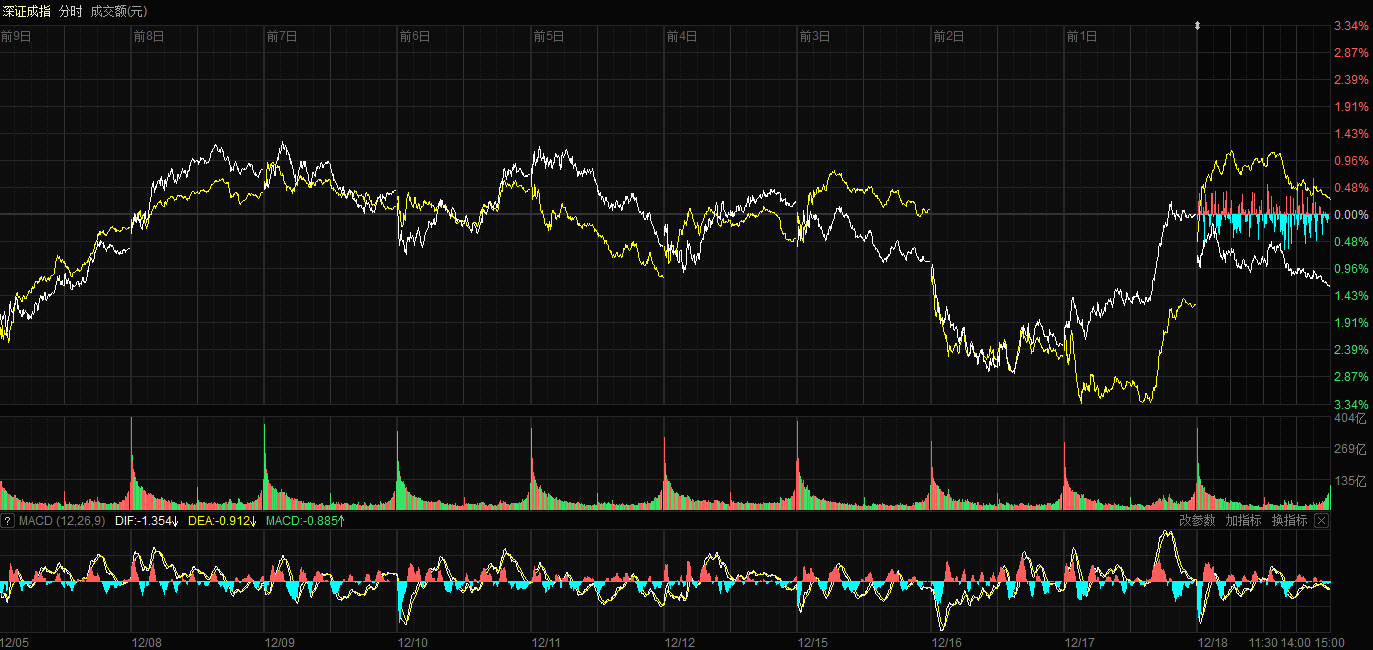Click 加指标 to add an indicator

1243,521
